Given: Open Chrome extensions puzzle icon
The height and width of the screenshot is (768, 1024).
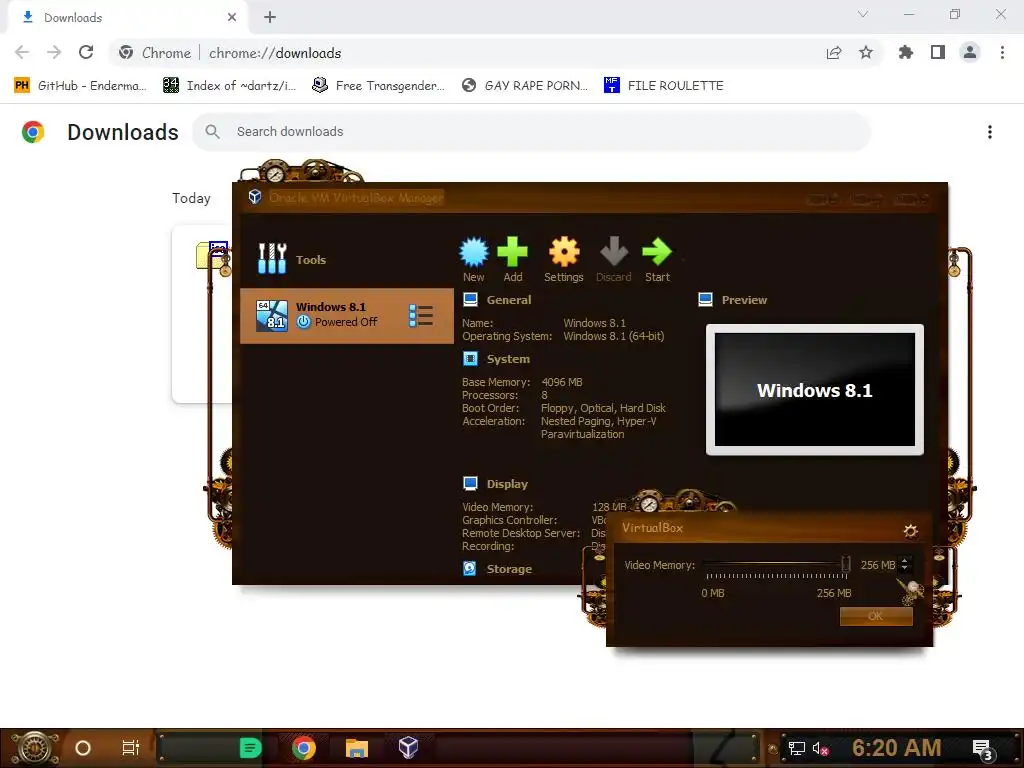Looking at the screenshot, I should (x=905, y=52).
